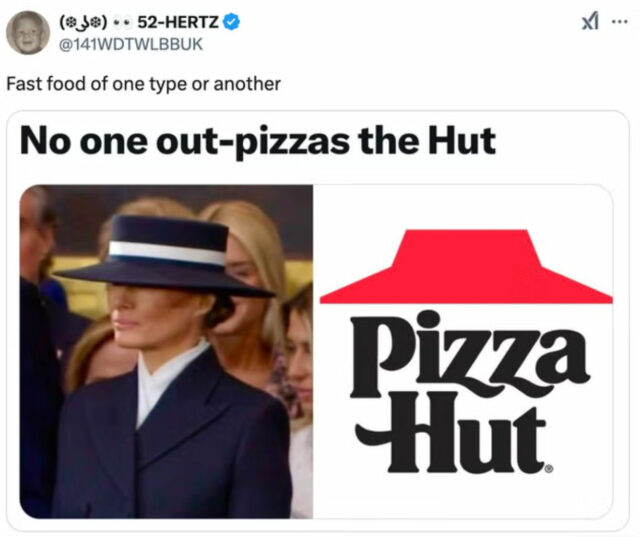640x537 pixels.
Task: Click the registered trademark symbol on the logo
Action: (549, 469)
